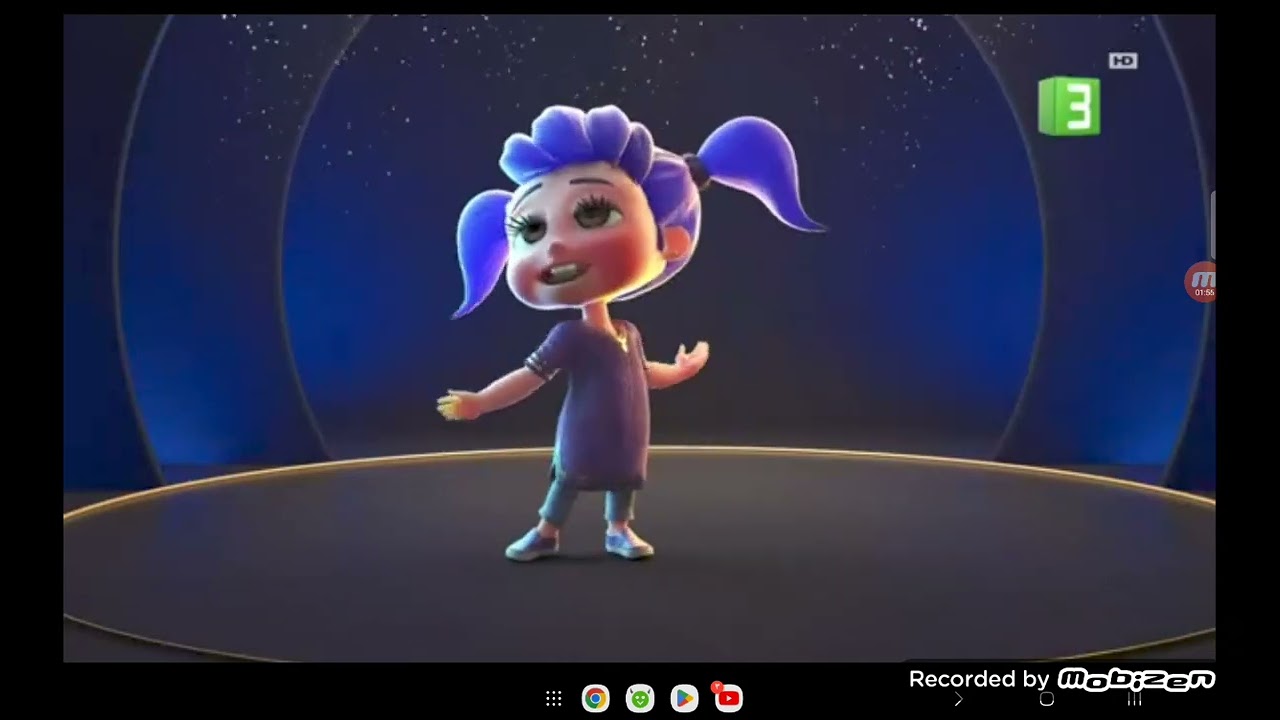Open the recent apps navigation button

pyautogui.click(x=1135, y=700)
